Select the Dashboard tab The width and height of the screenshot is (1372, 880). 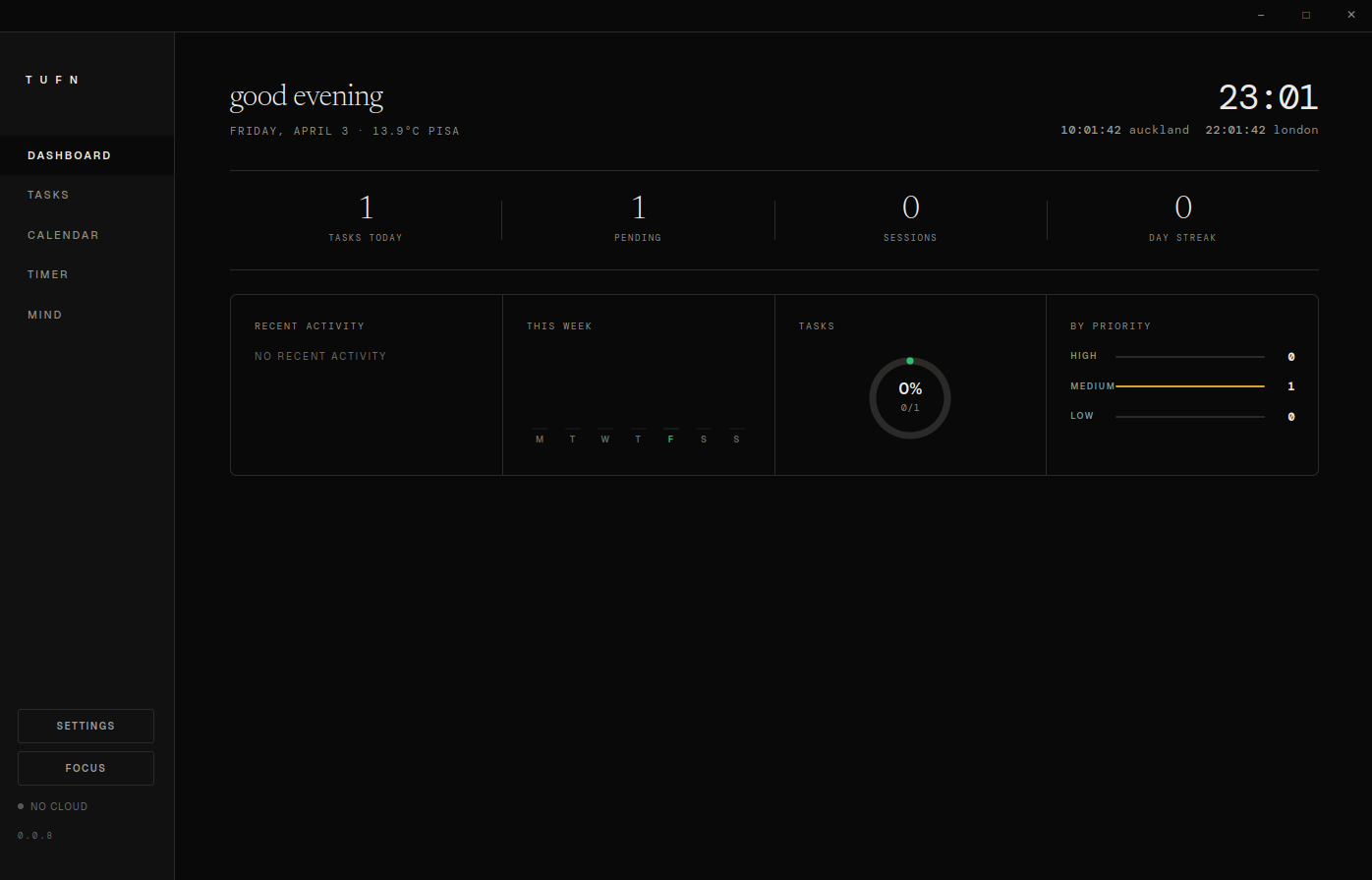(69, 154)
